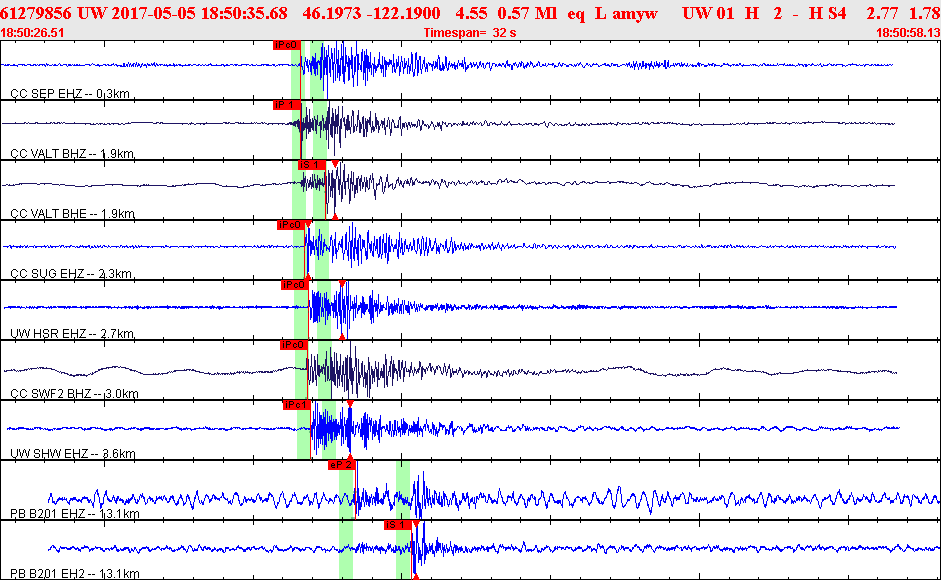Click the CC SEP EHZ -- 0.3km station label

[70, 94]
